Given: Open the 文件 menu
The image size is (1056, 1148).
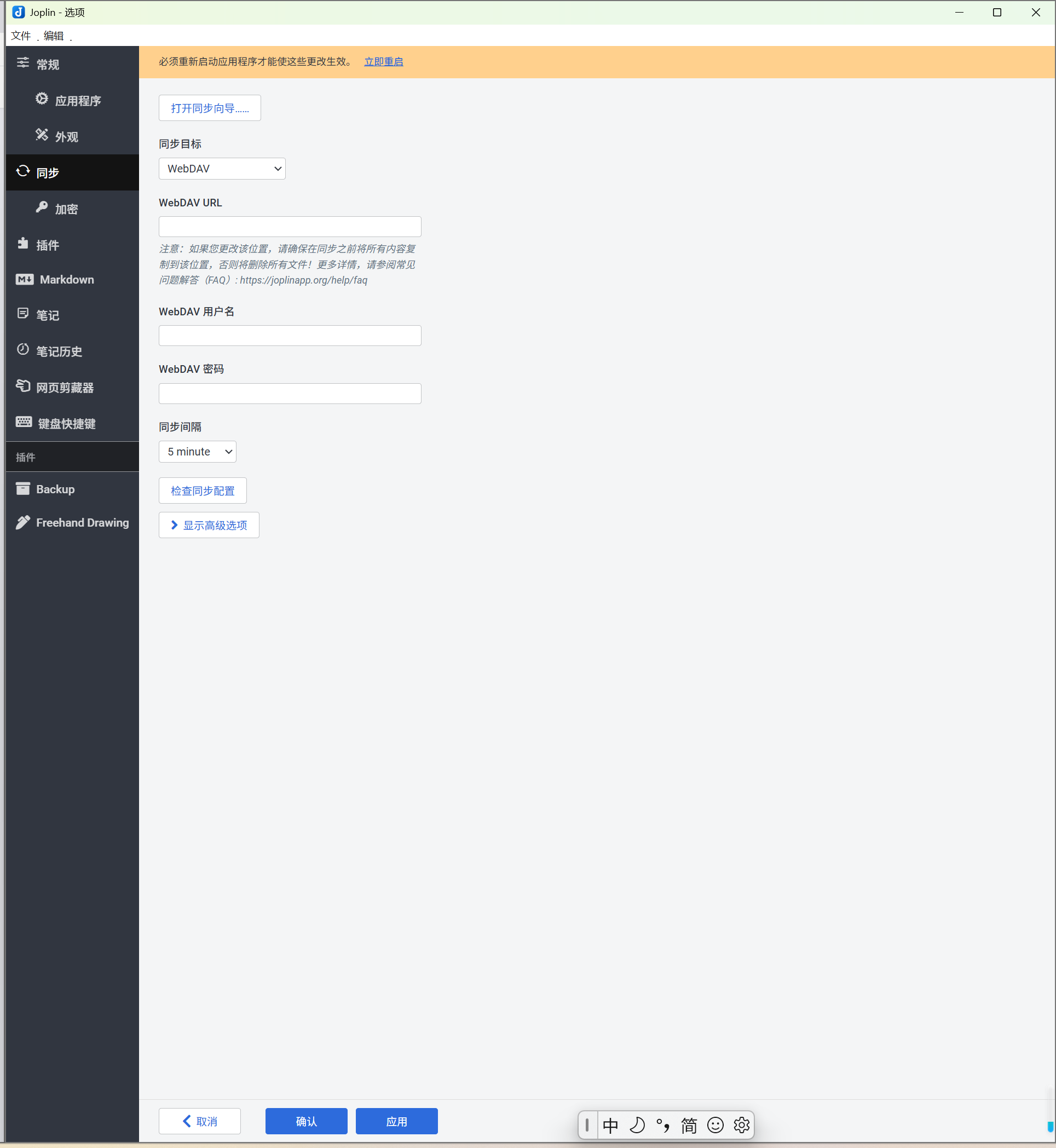Looking at the screenshot, I should point(21,36).
